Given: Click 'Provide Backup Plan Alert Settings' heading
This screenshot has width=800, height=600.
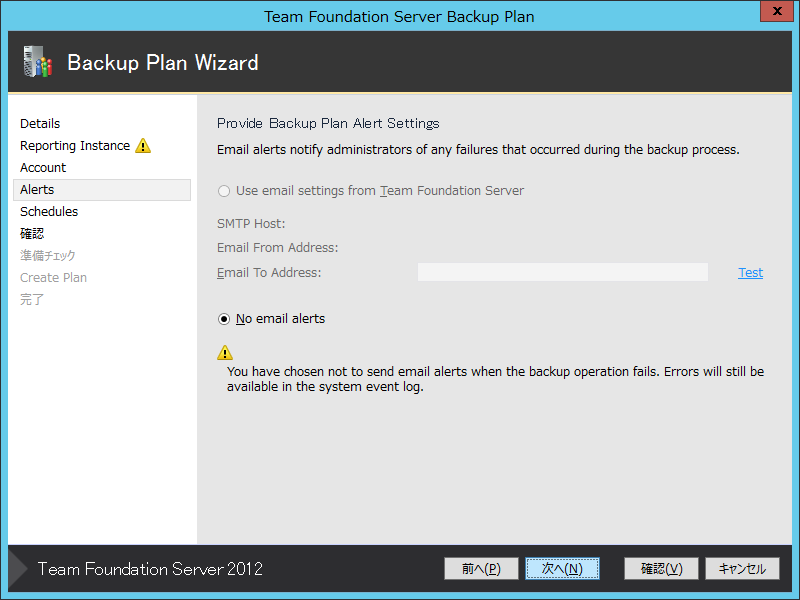Looking at the screenshot, I should tap(328, 123).
